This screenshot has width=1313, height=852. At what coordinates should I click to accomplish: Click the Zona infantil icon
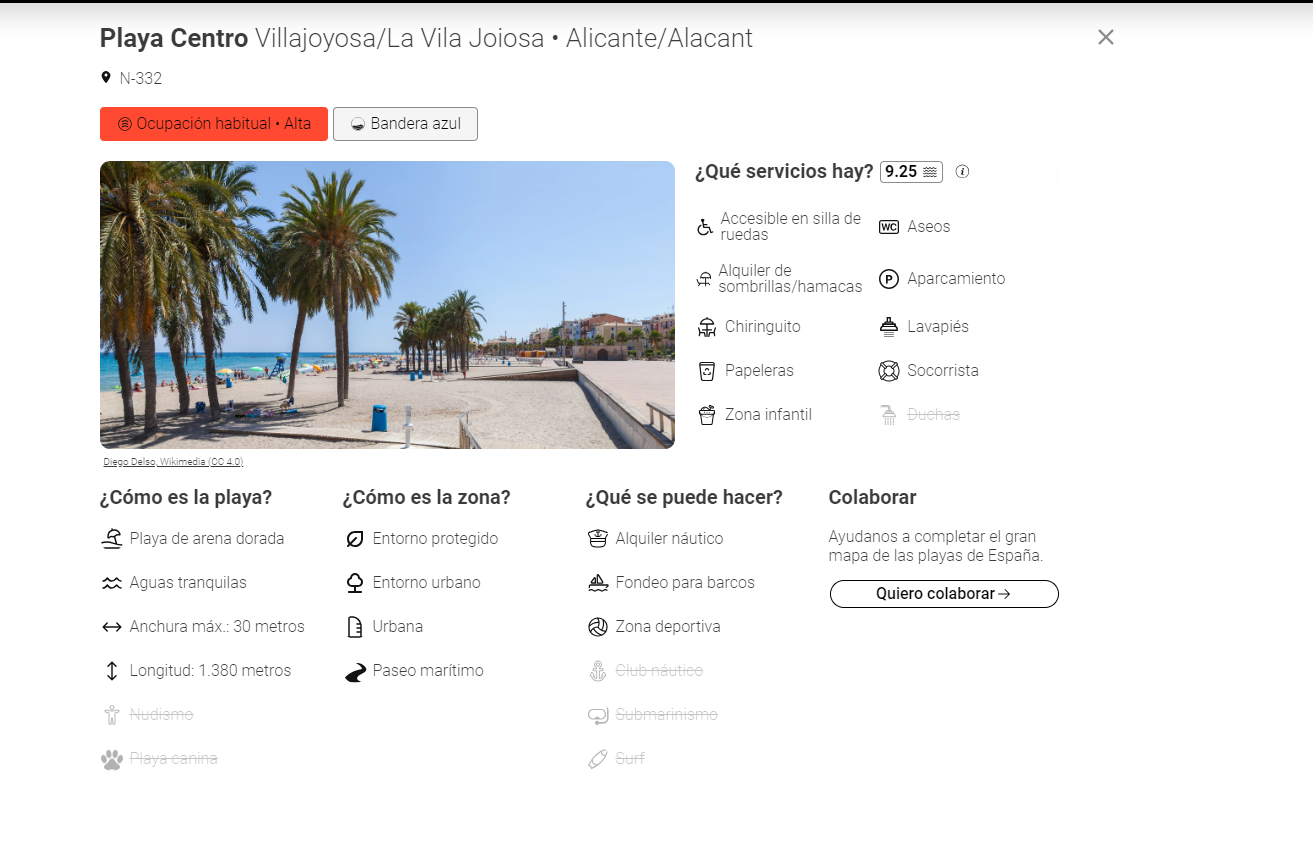click(707, 415)
